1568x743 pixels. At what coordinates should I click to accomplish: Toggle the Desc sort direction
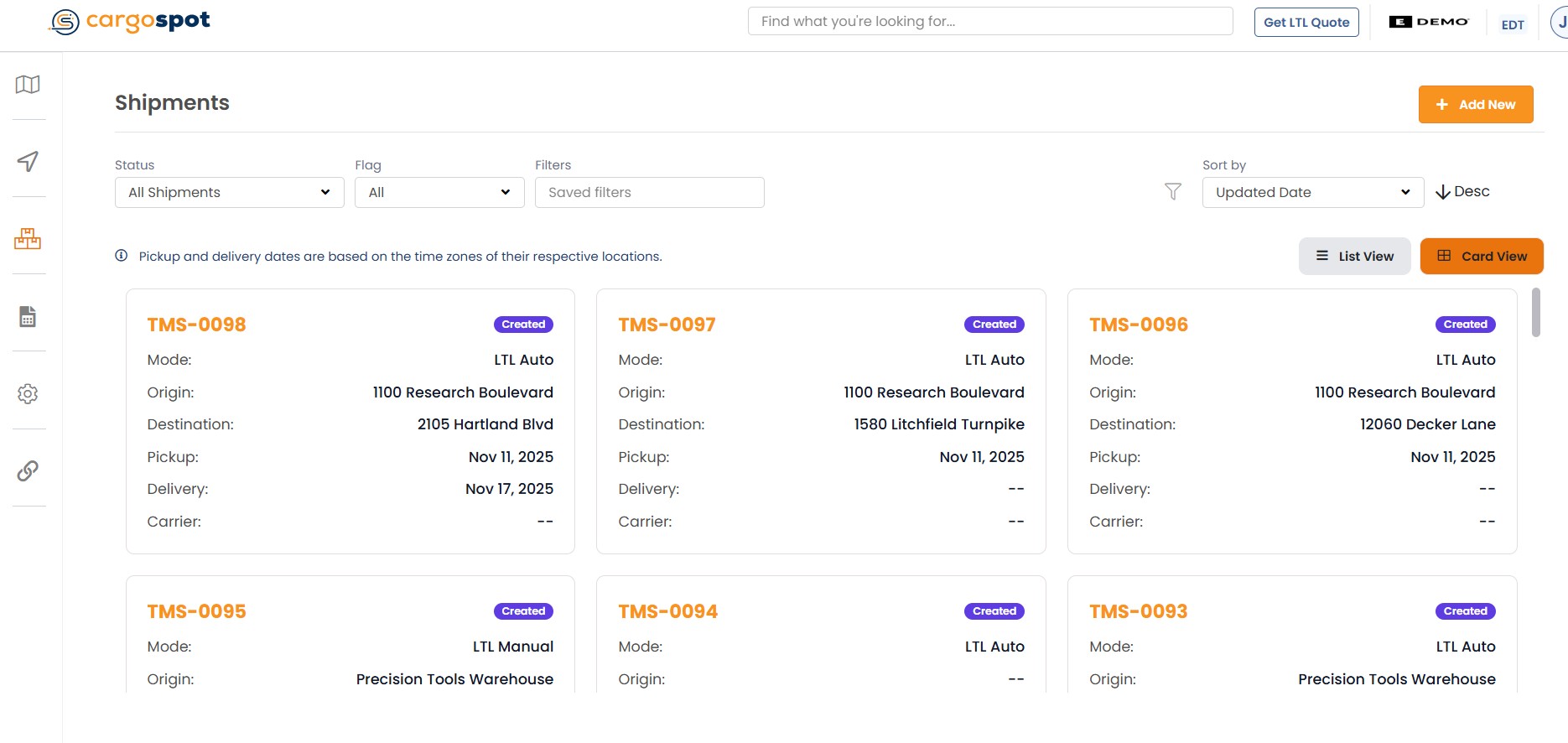1462,192
